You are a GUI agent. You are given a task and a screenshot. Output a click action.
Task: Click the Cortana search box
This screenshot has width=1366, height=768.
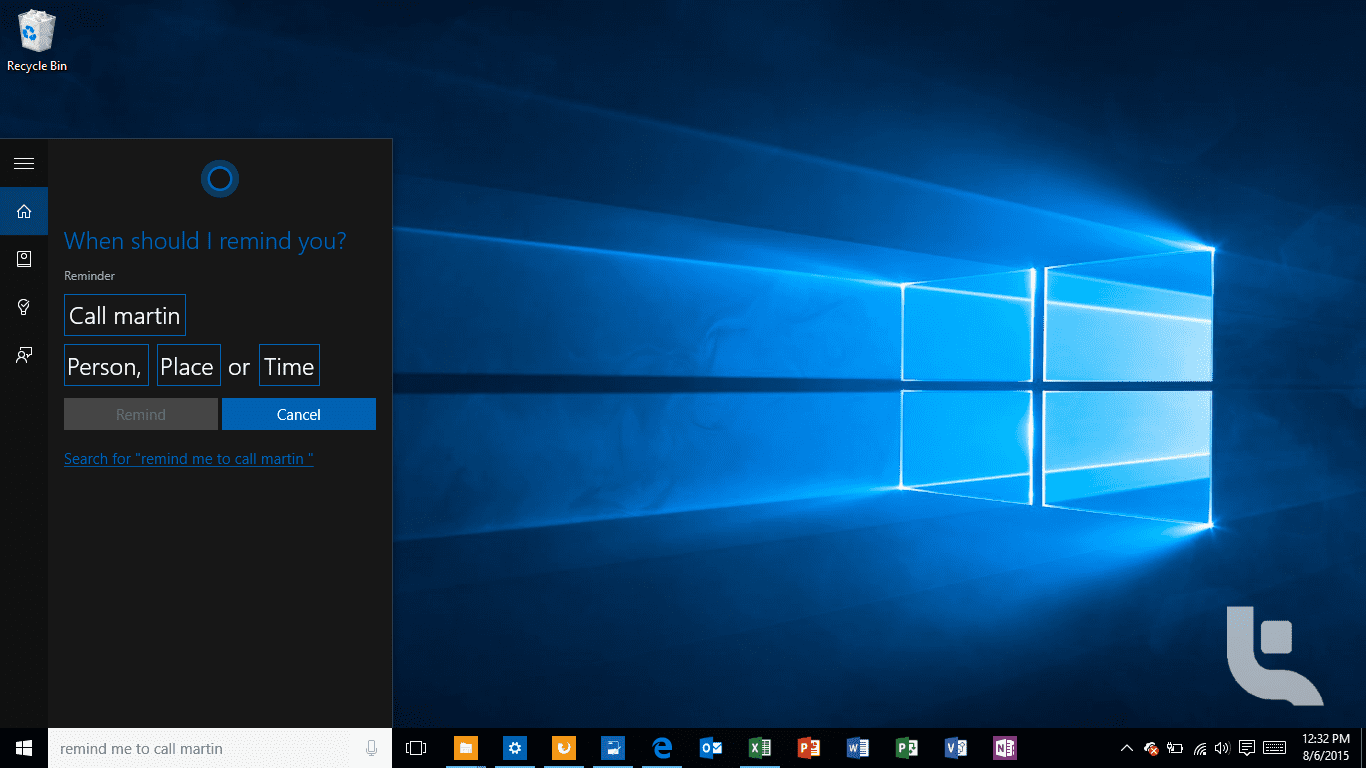[x=220, y=748]
